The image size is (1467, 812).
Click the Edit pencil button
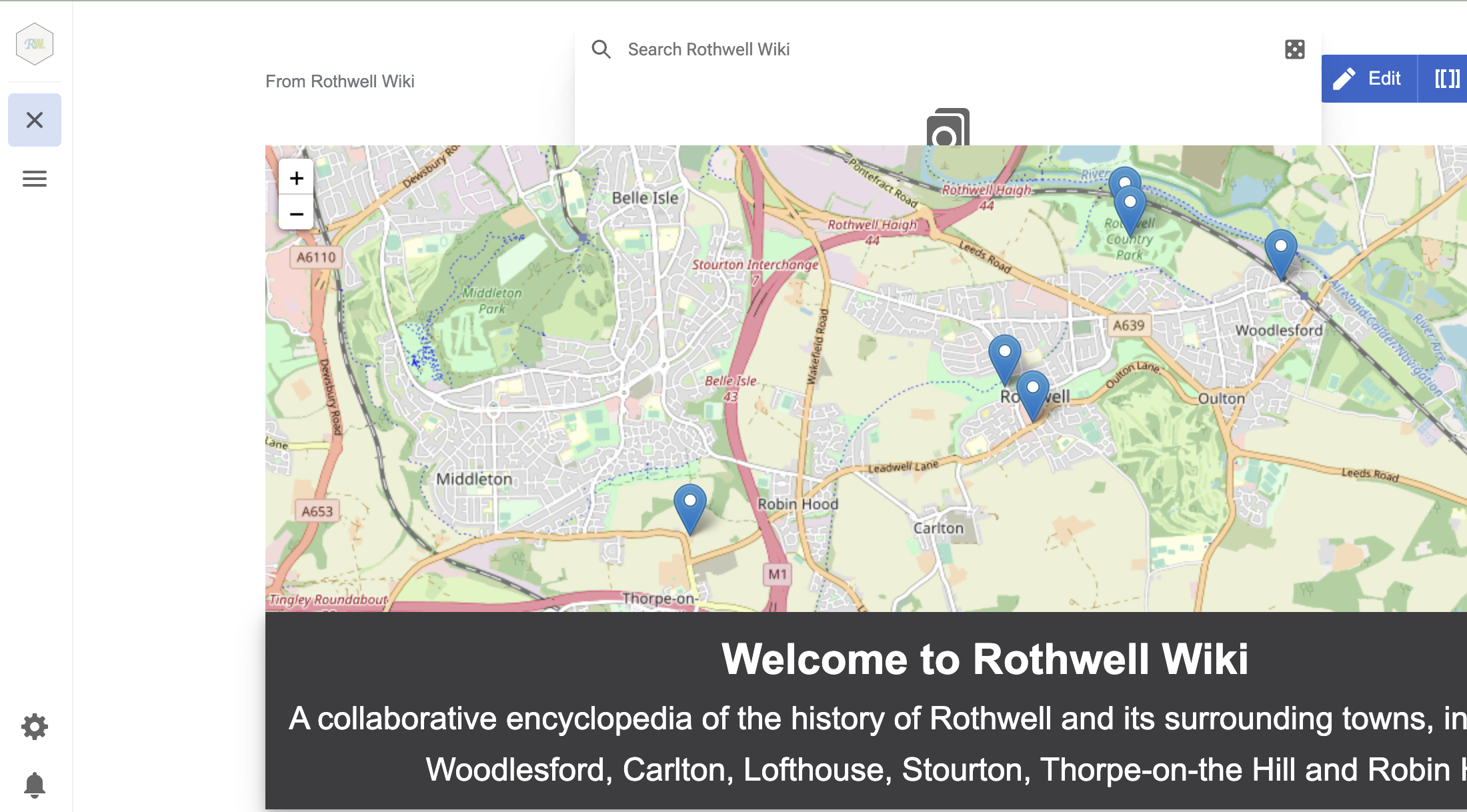pyautogui.click(x=1369, y=79)
